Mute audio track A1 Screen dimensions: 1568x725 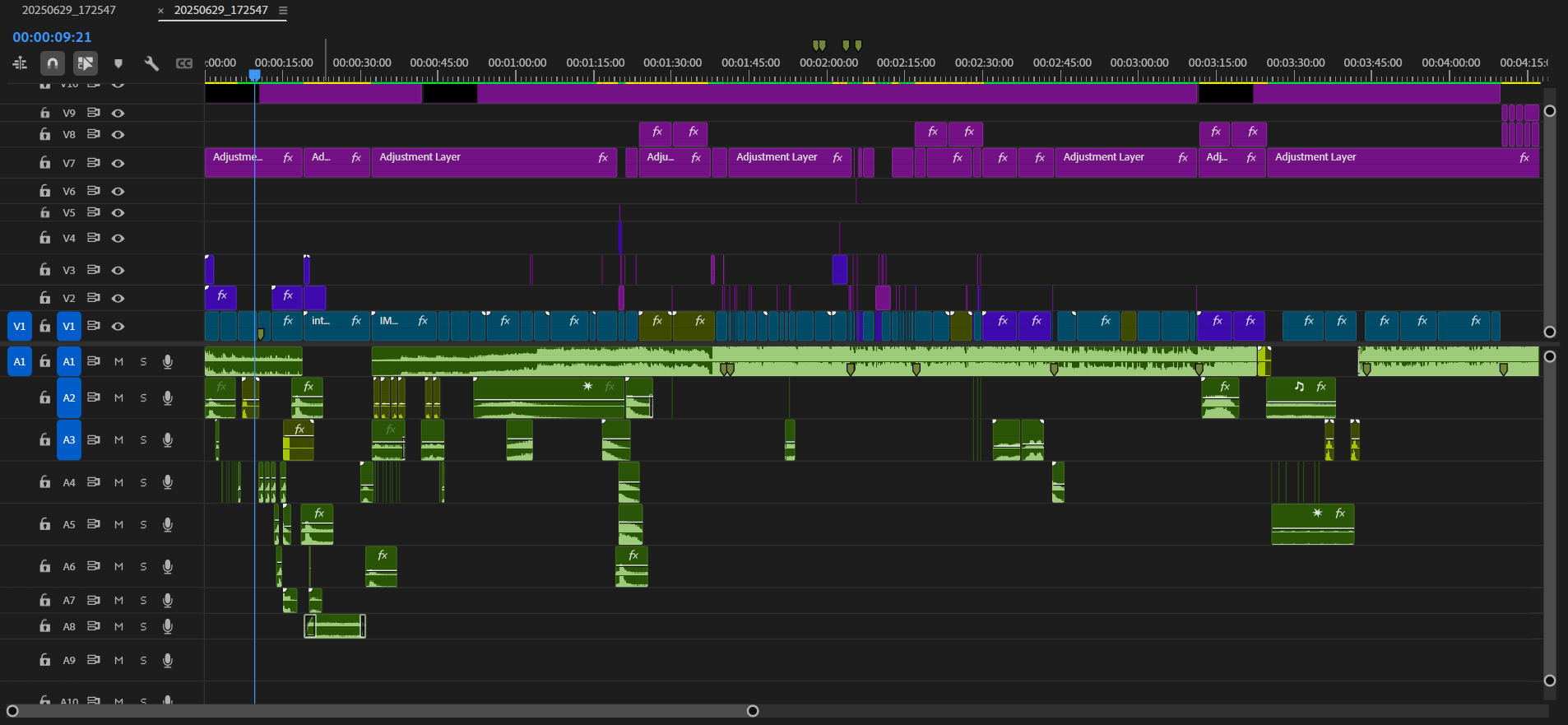(x=118, y=362)
